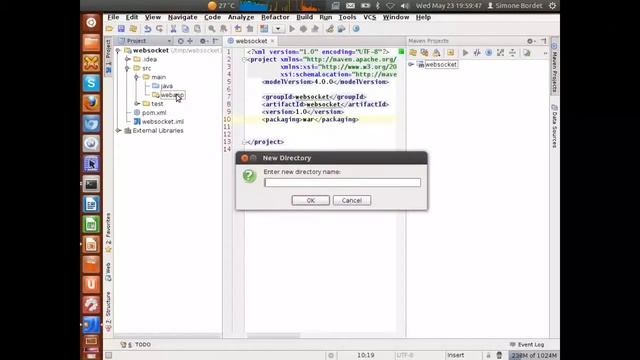Click OK in New Directory dialog

(x=311, y=200)
